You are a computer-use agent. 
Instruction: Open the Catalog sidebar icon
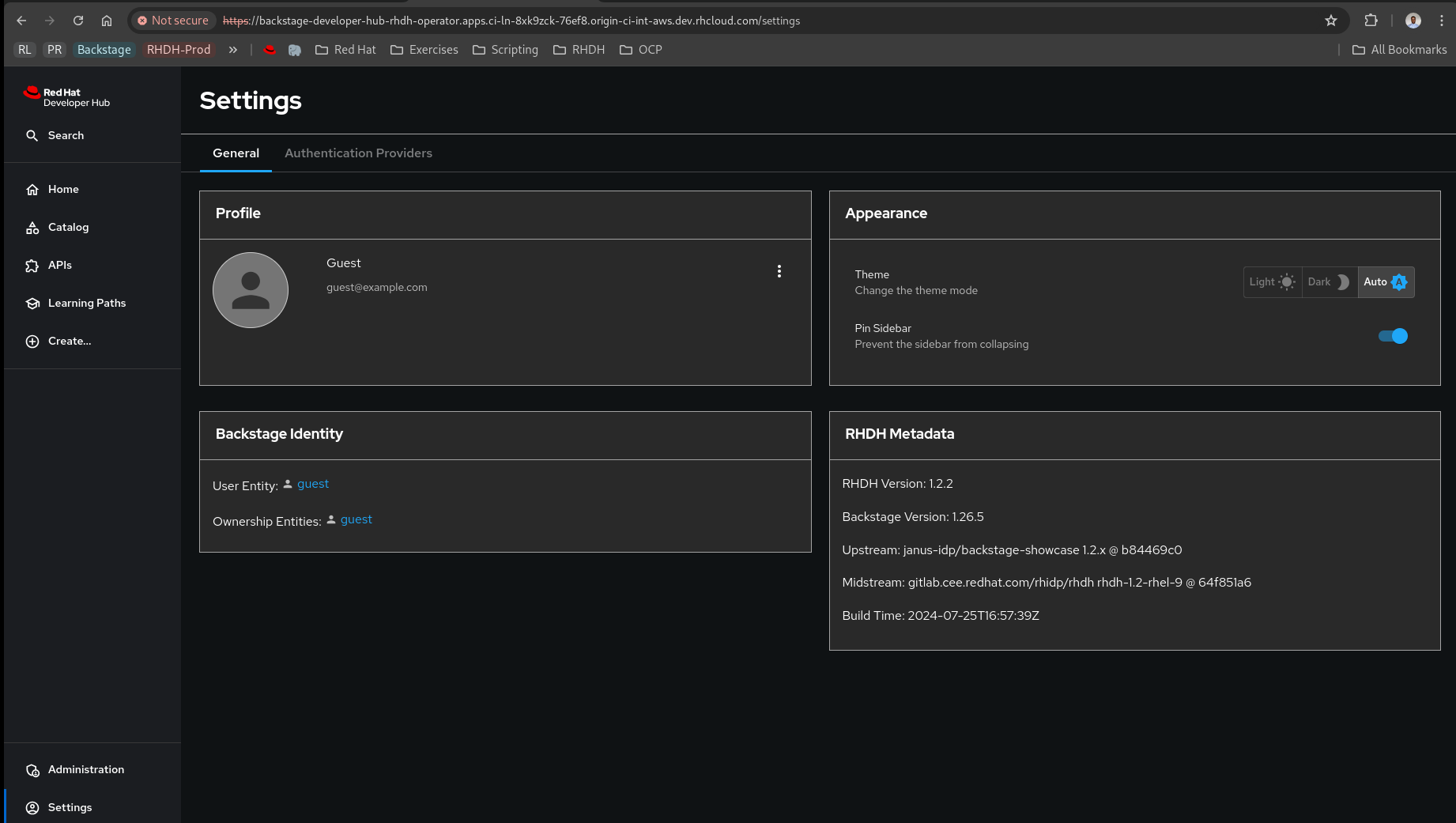pyautogui.click(x=32, y=228)
